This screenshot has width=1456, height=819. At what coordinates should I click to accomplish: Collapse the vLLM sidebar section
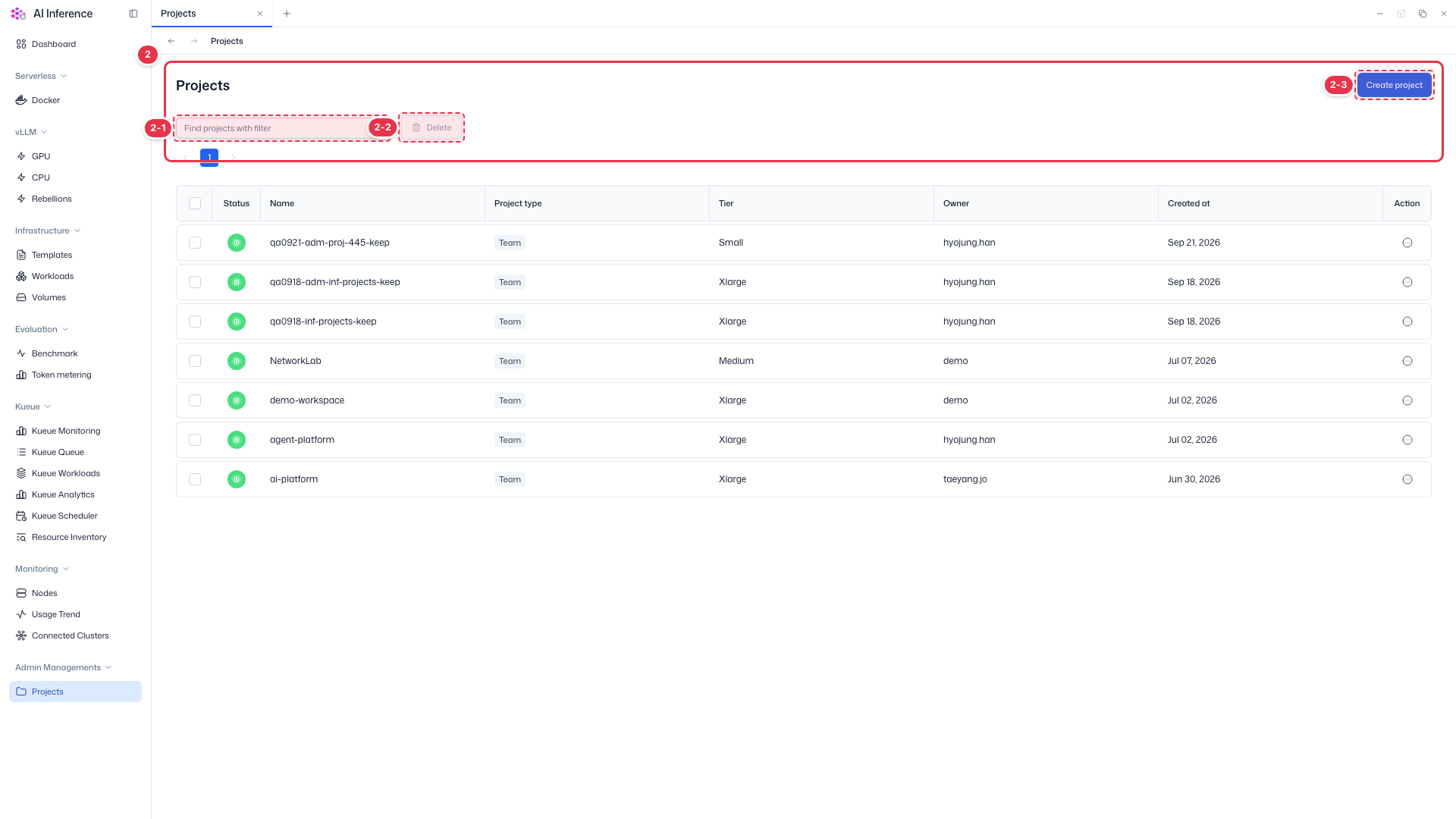pyautogui.click(x=31, y=132)
